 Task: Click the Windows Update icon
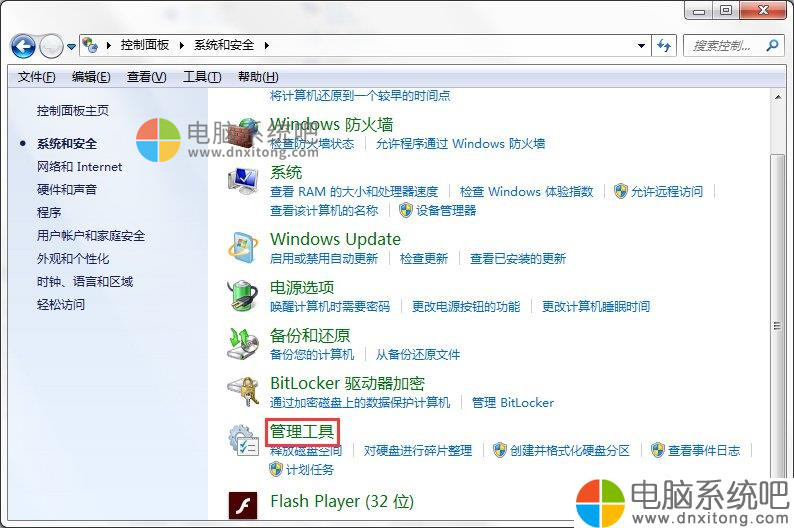[x=243, y=248]
